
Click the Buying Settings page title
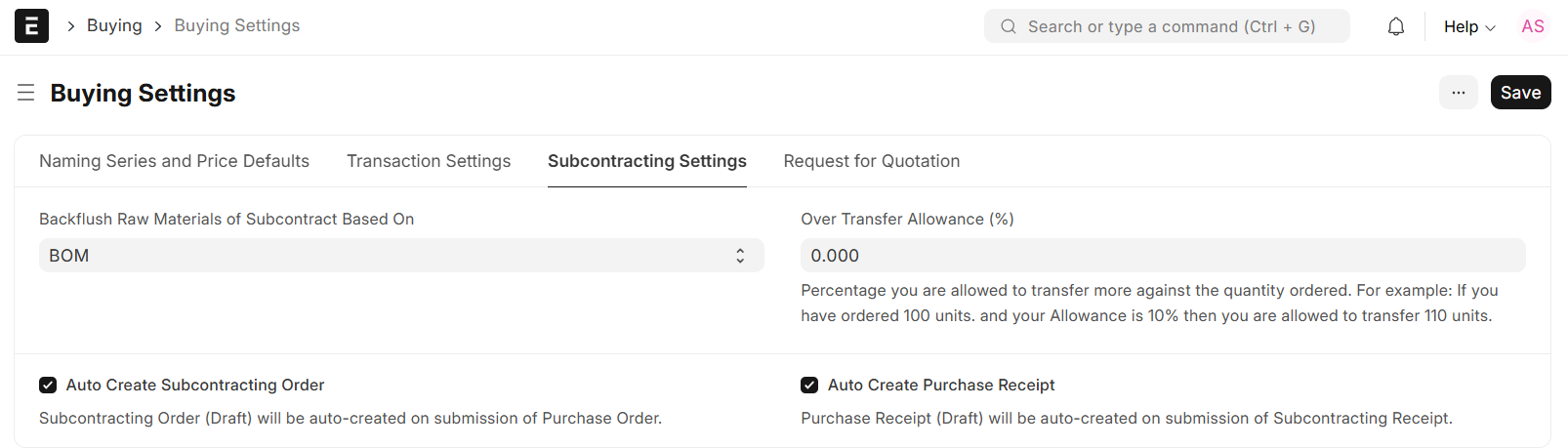click(x=143, y=93)
